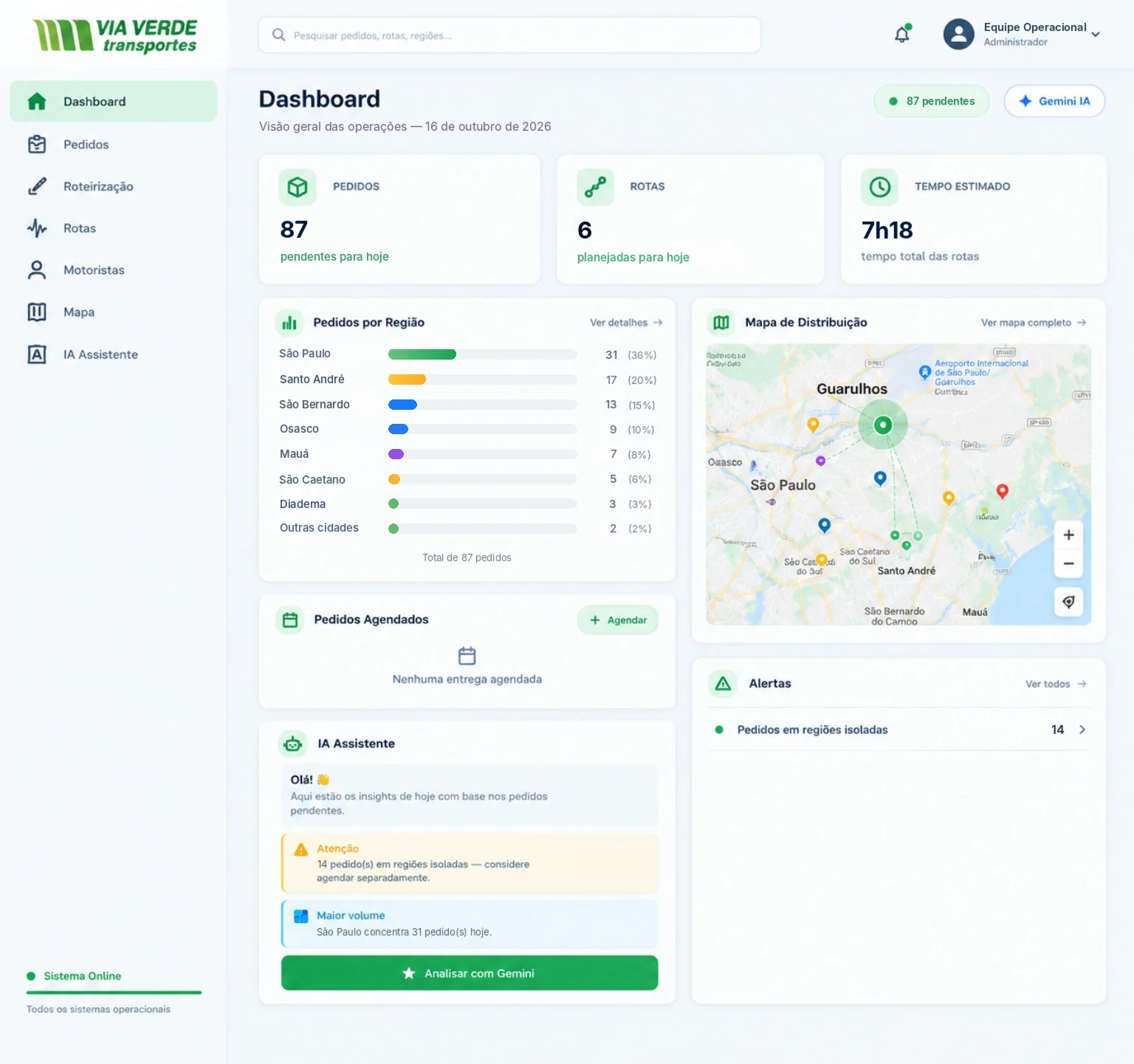Screen dimensions: 1134x1064
Task: Click the Sistema Online status text
Action: click(83, 976)
